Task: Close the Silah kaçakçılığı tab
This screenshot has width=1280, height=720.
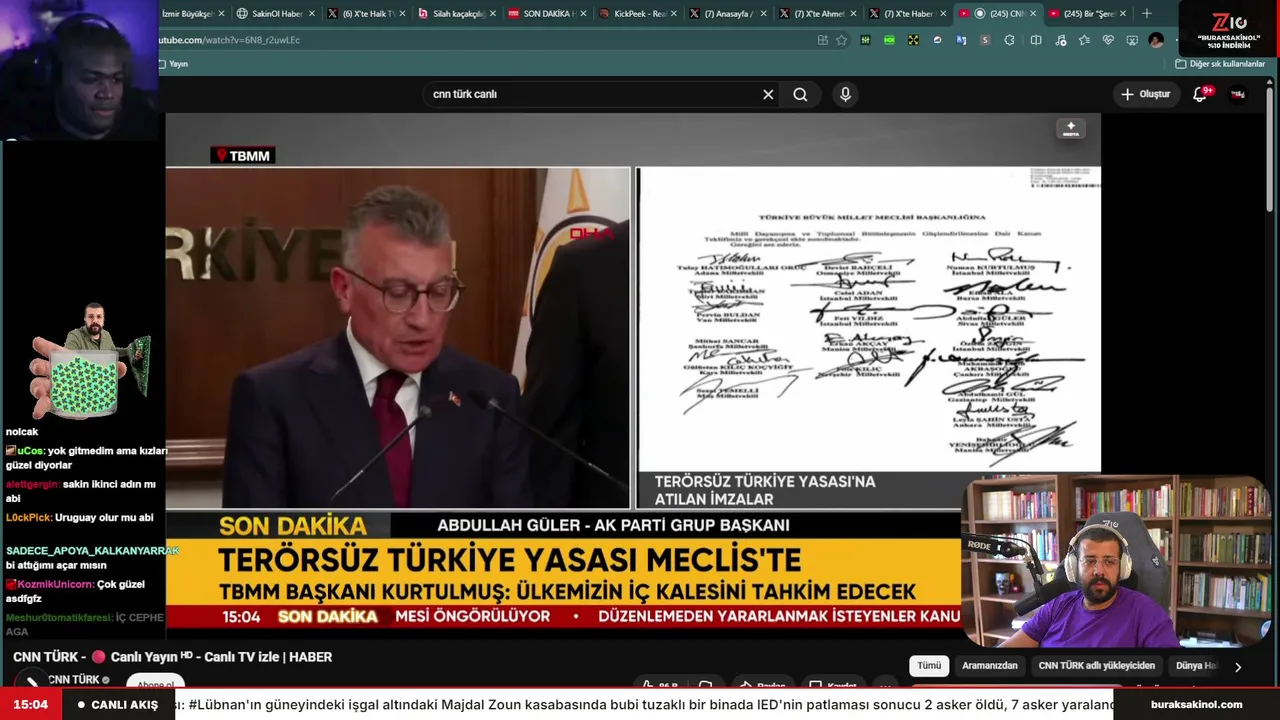Action: 493,14
